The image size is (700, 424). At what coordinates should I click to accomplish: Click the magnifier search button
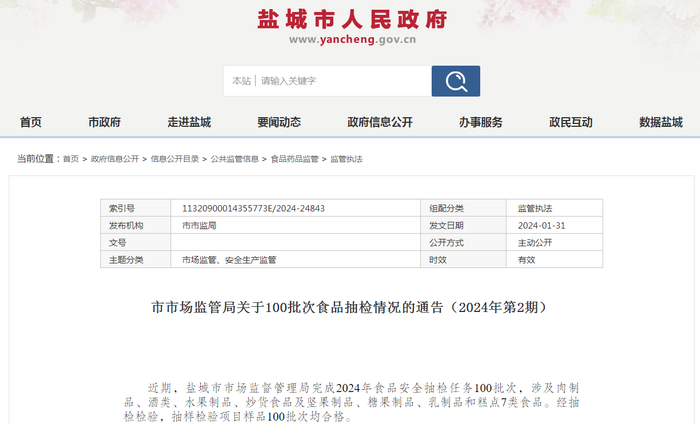click(456, 81)
